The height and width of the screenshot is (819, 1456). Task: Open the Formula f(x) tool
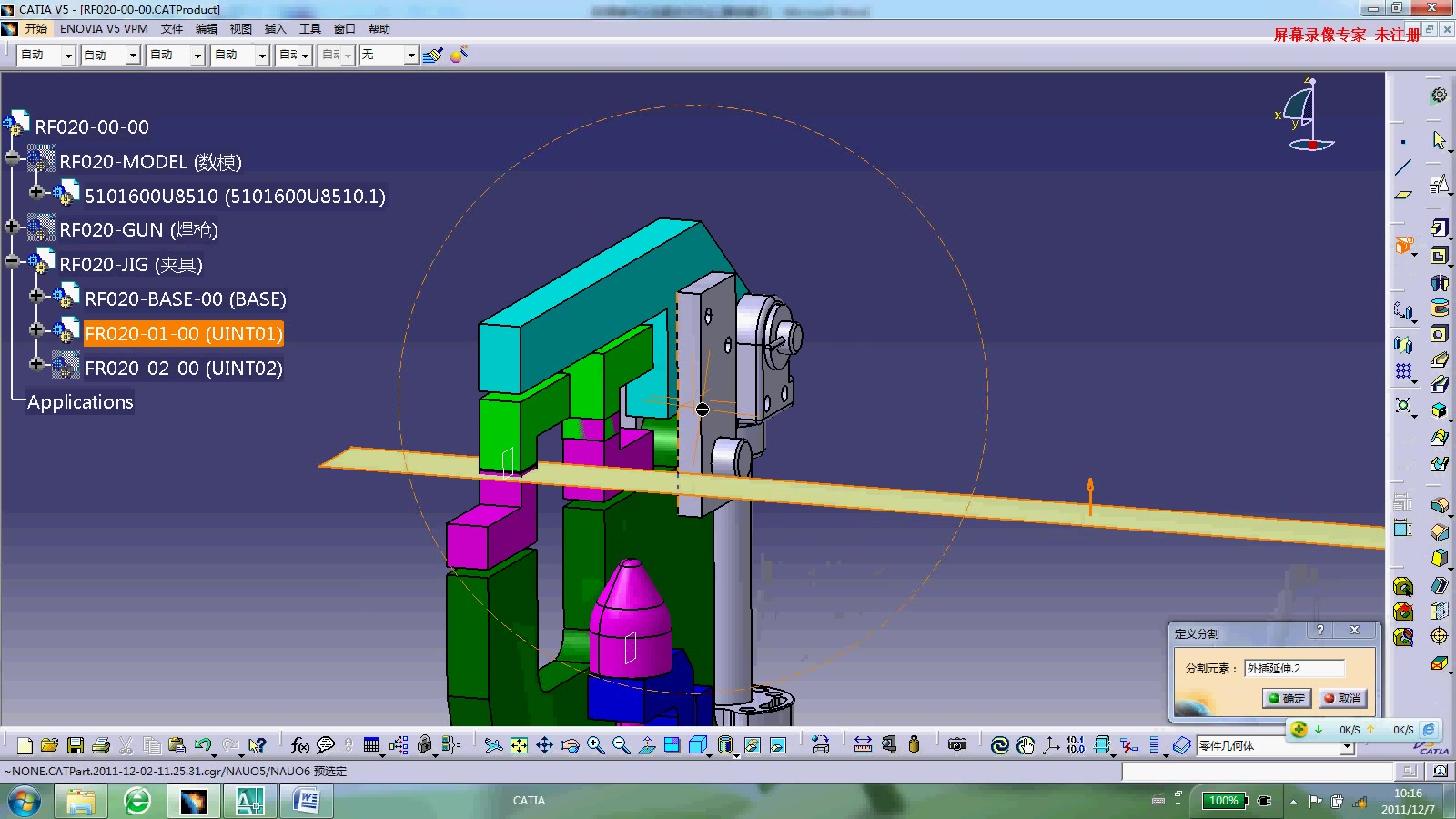pos(299,745)
